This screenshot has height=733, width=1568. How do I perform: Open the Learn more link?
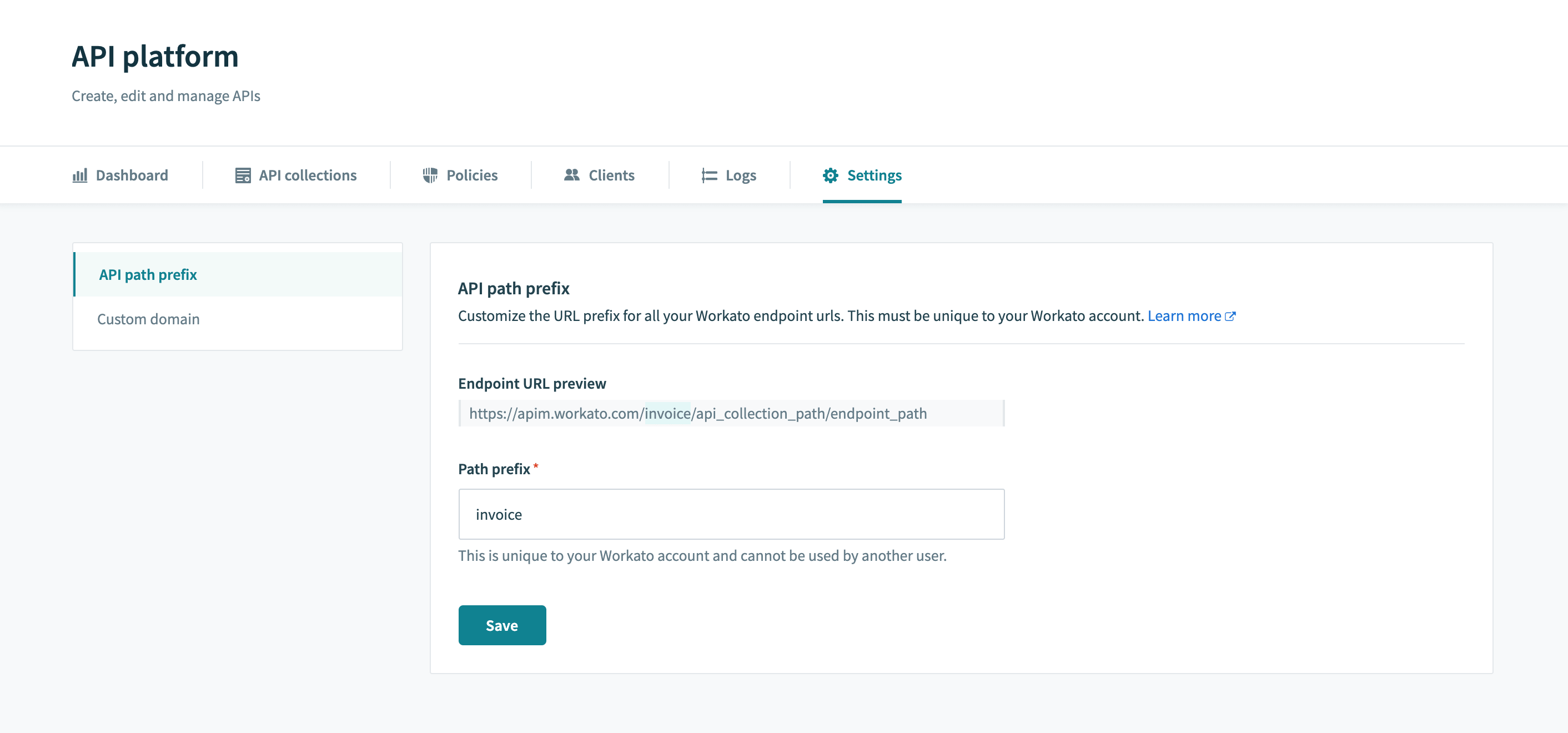click(1184, 316)
